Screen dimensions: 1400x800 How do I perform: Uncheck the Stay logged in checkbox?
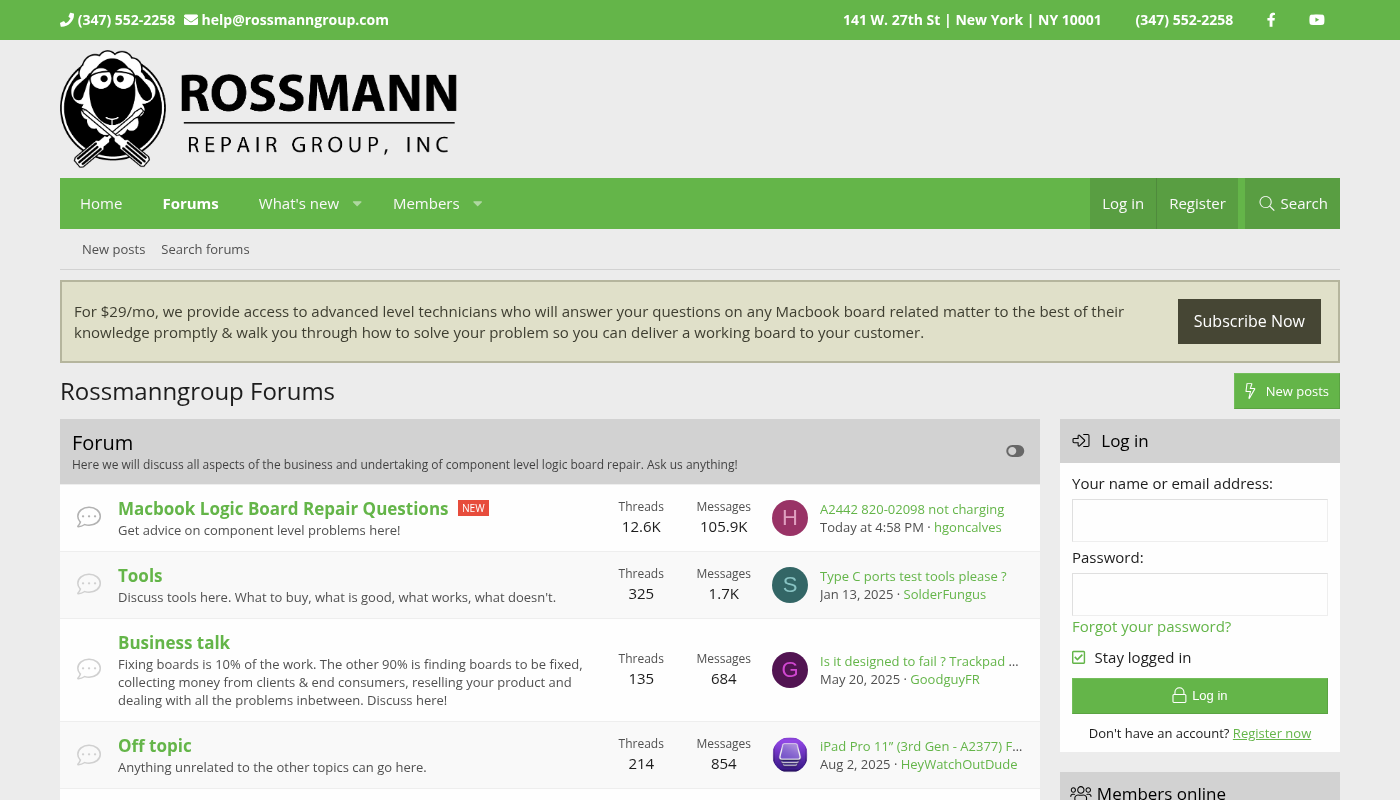(x=1079, y=658)
